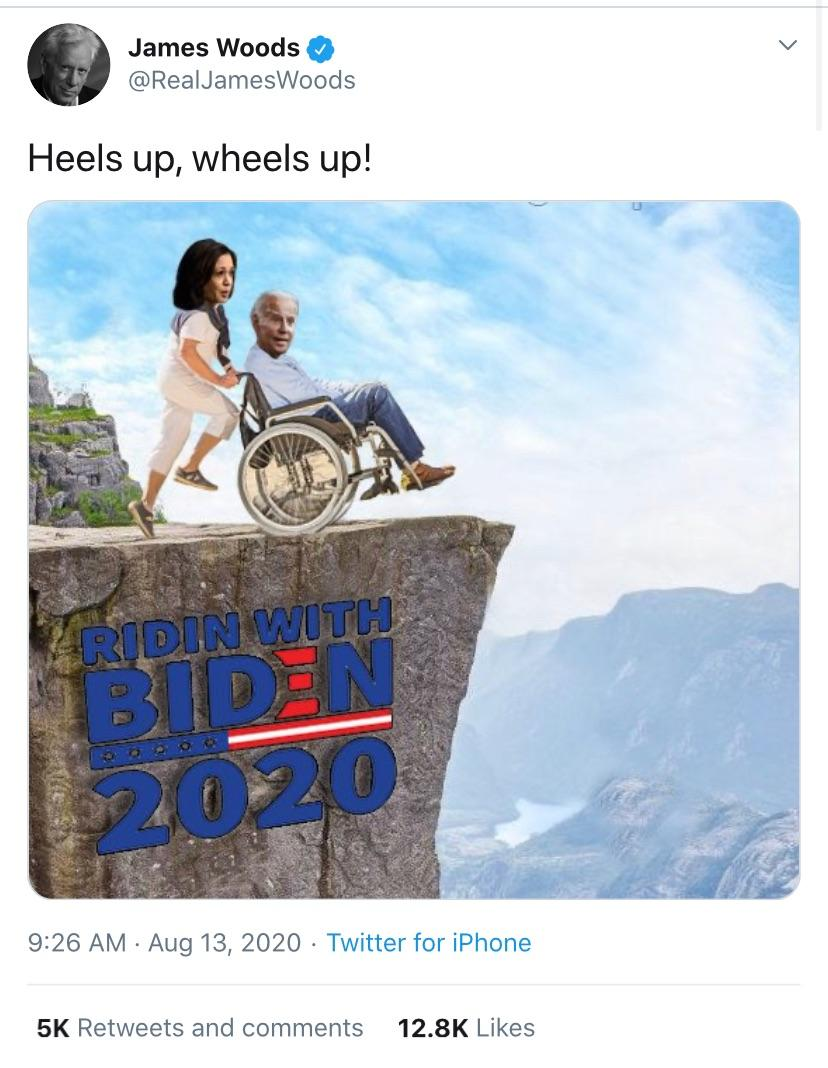The height and width of the screenshot is (1068, 828).
Task: Open the James Woods display name
Action: click(214, 48)
